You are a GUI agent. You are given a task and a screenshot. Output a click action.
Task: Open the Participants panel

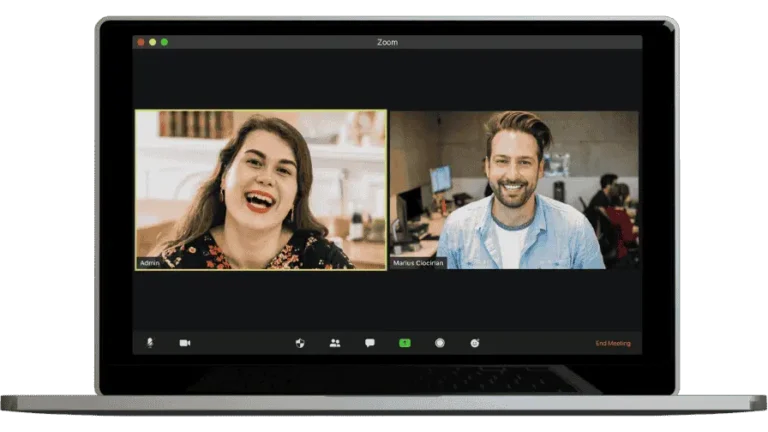(x=335, y=343)
